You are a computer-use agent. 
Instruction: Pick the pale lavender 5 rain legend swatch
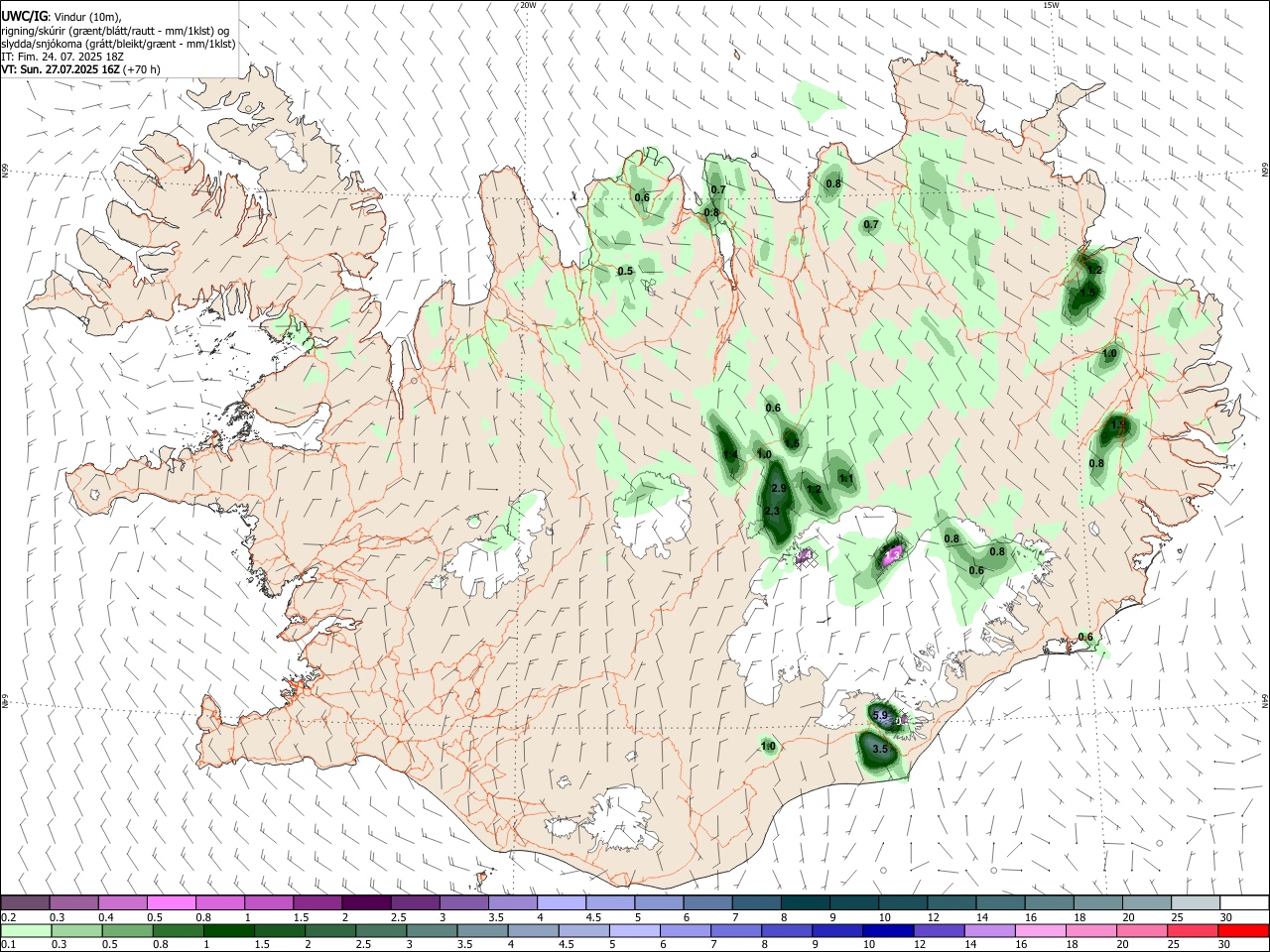pos(634,930)
